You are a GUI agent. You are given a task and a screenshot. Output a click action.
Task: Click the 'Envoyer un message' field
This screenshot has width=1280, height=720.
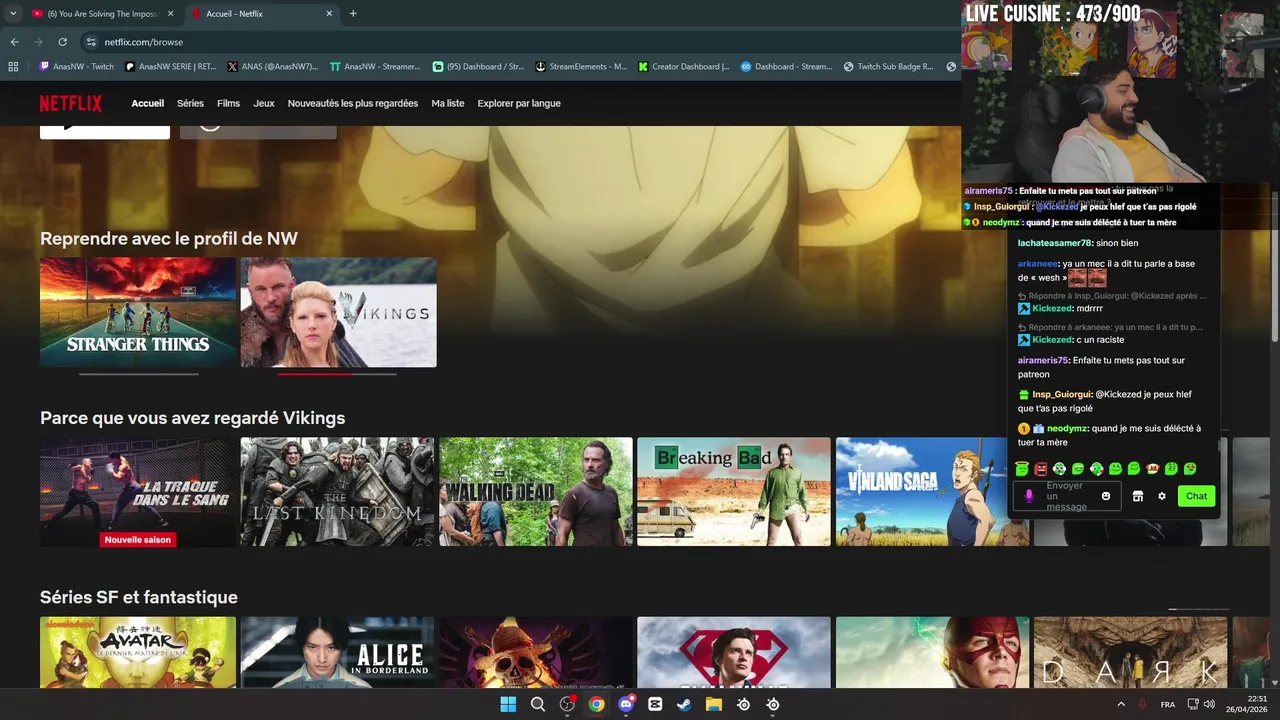point(1066,496)
